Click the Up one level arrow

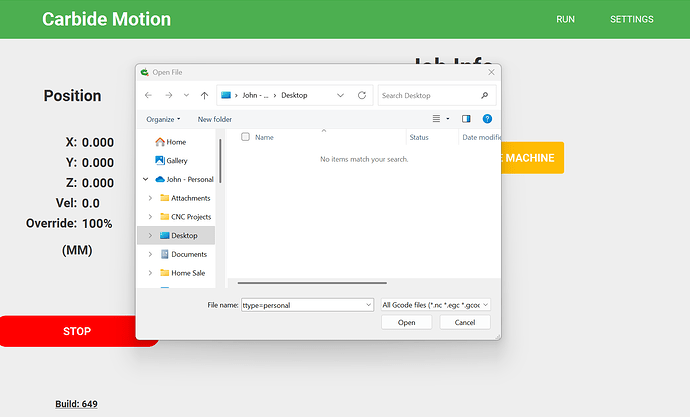point(204,95)
